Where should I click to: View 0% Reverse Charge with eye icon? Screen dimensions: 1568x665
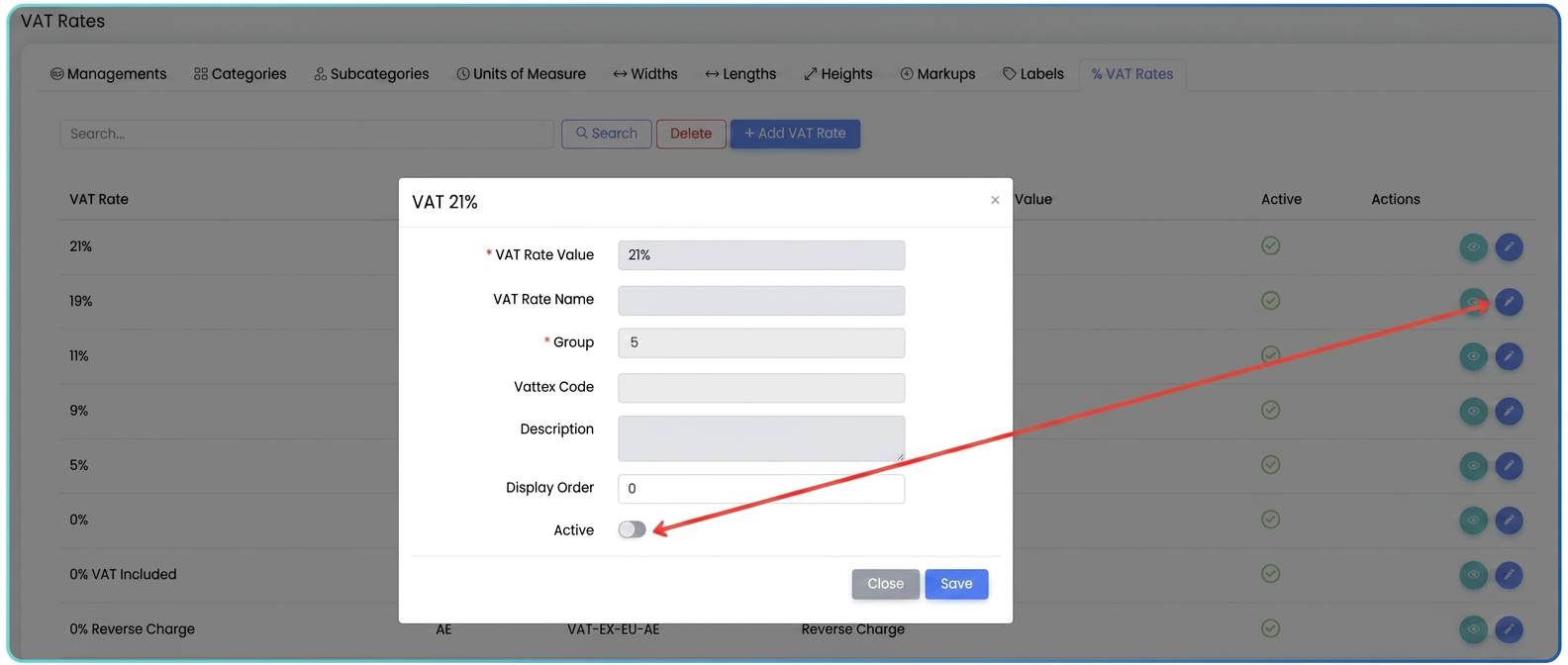[x=1473, y=629]
